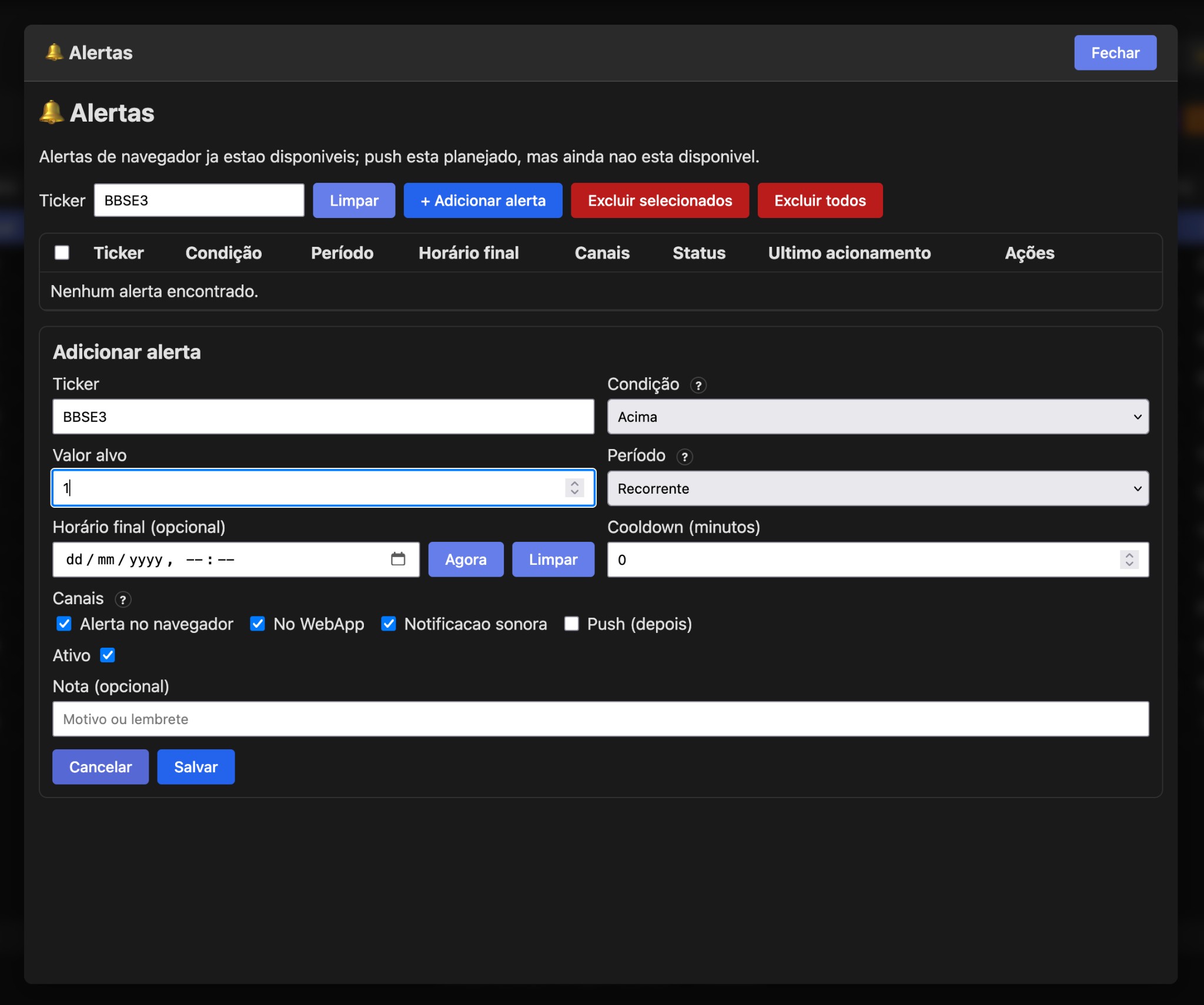Enable the Push (depois) channel
Image resolution: width=1204 pixels, height=1005 pixels.
point(571,624)
